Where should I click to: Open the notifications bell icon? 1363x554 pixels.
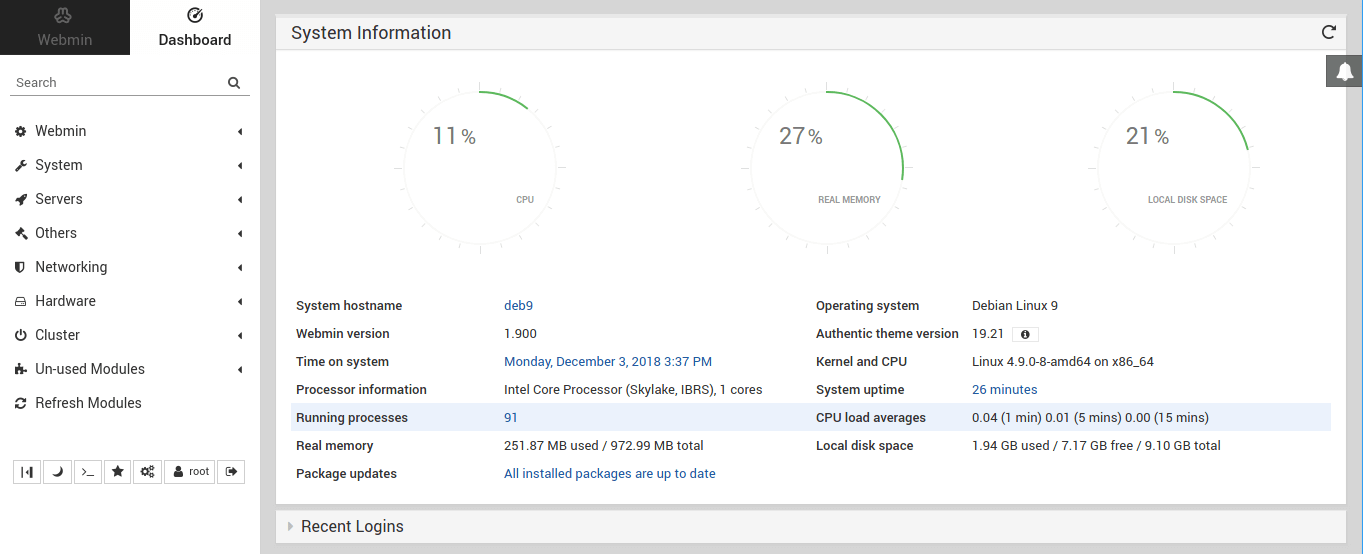[1345, 71]
